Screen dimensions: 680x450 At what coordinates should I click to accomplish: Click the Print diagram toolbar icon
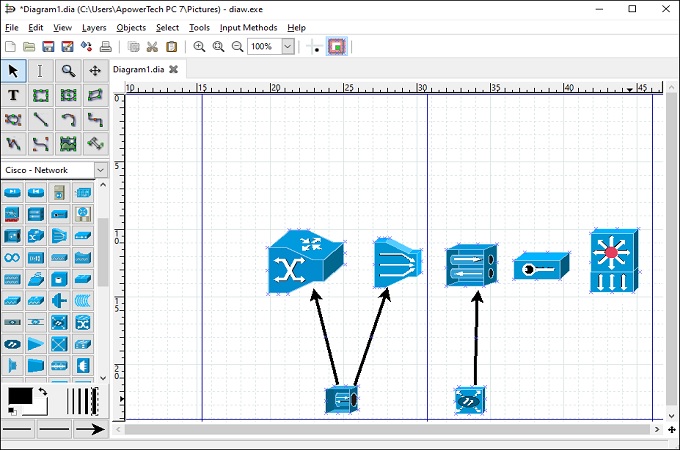pyautogui.click(x=105, y=47)
